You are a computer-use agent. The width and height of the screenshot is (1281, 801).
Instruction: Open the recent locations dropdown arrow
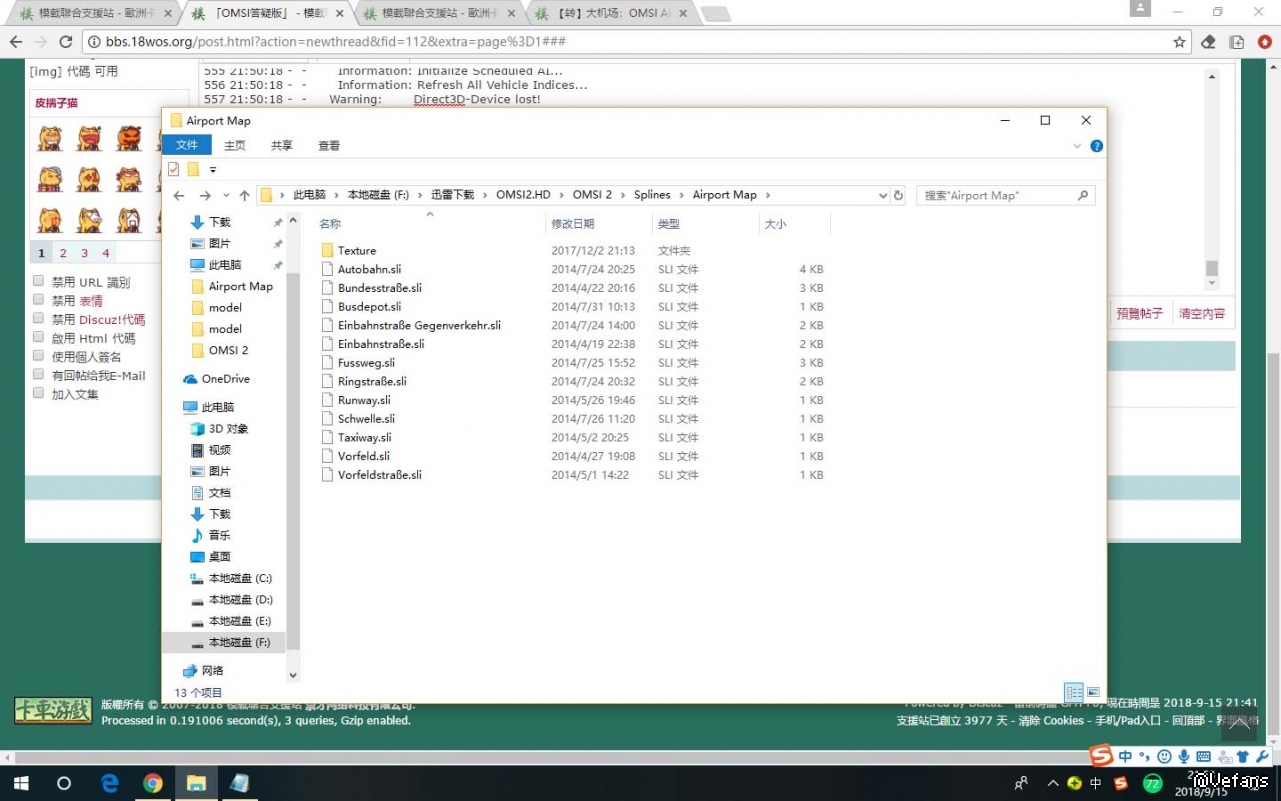point(226,196)
